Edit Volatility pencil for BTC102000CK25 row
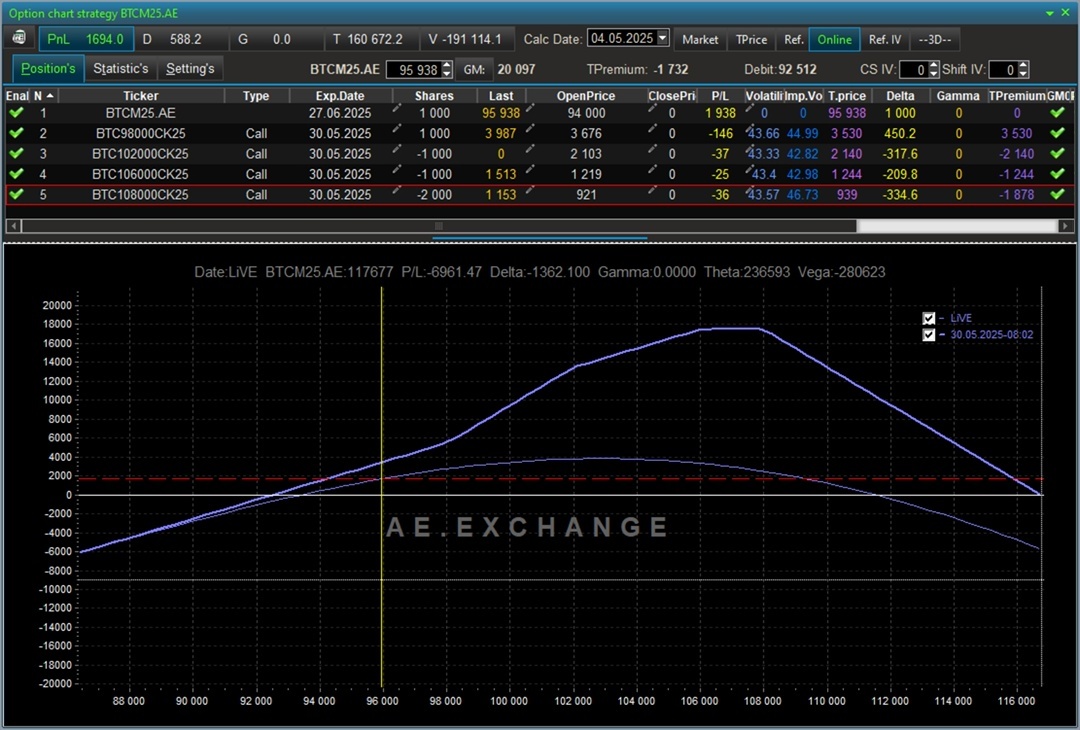Image resolution: width=1080 pixels, height=730 pixels. click(x=750, y=149)
